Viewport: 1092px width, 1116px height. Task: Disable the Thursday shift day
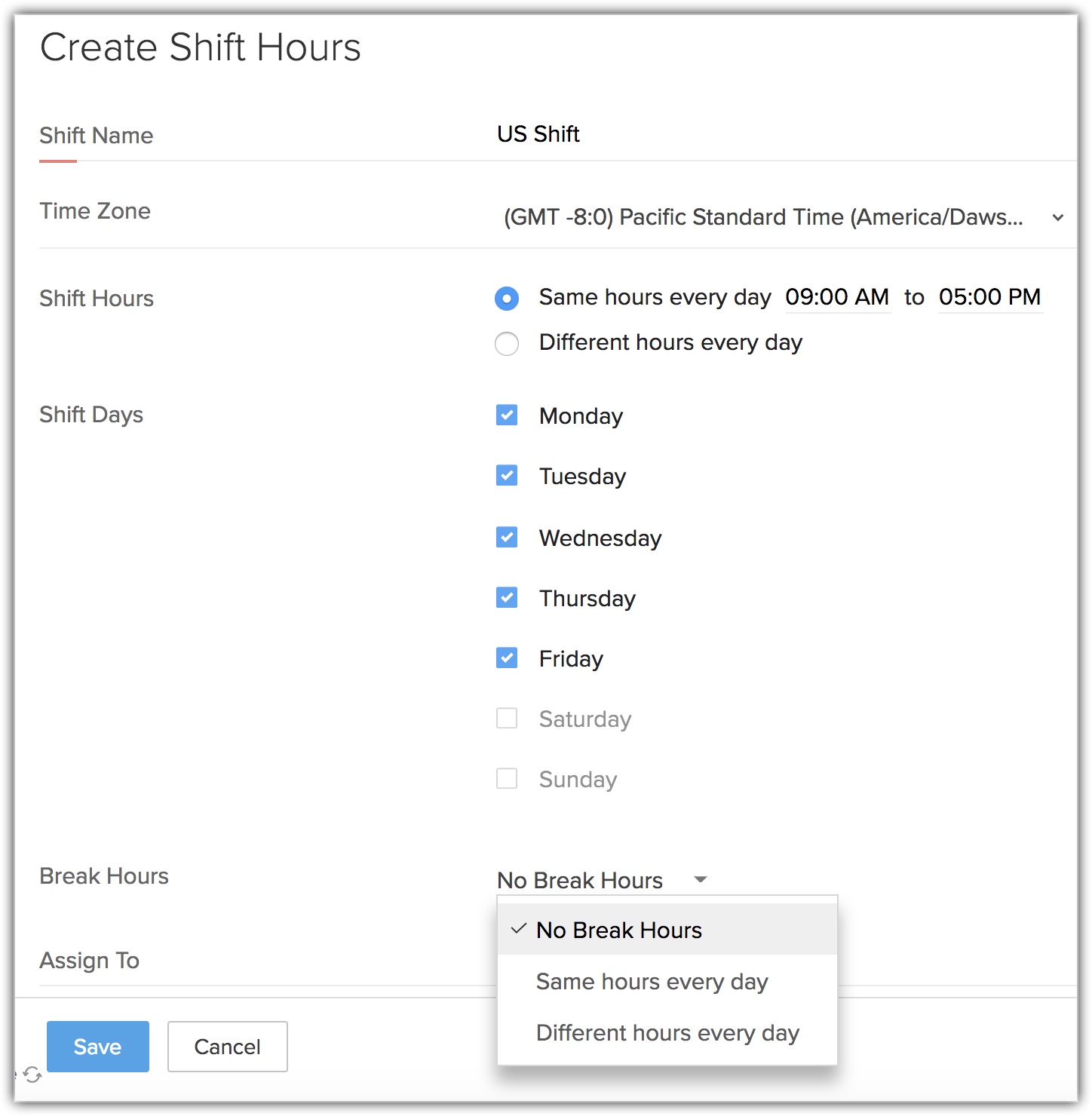click(x=507, y=598)
